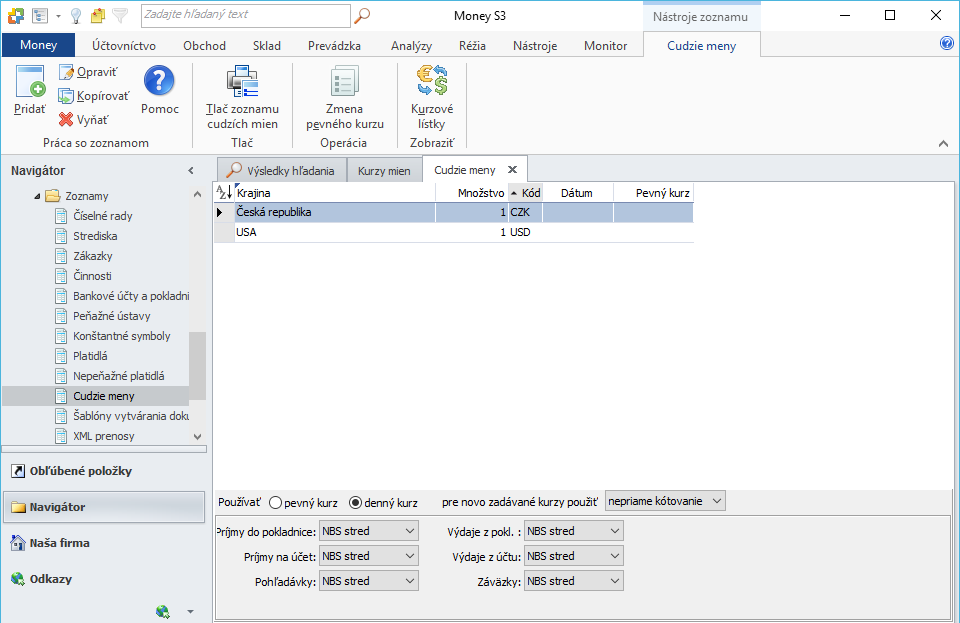Print list via Tlač zoznamu cudzích mien
The image size is (960, 623).
coord(242,98)
